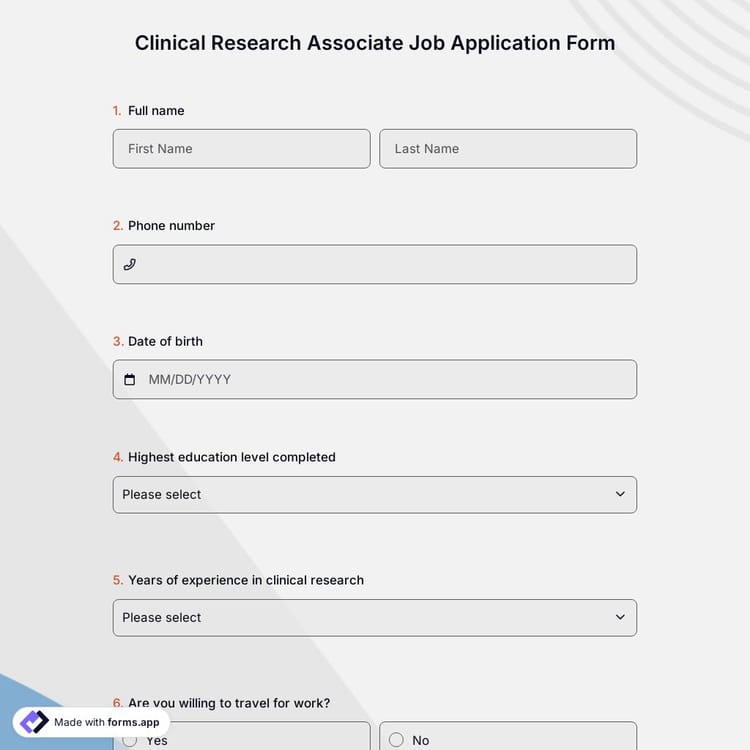Click the experience dropdown chevron arrow
This screenshot has height=750, width=750.
point(620,618)
